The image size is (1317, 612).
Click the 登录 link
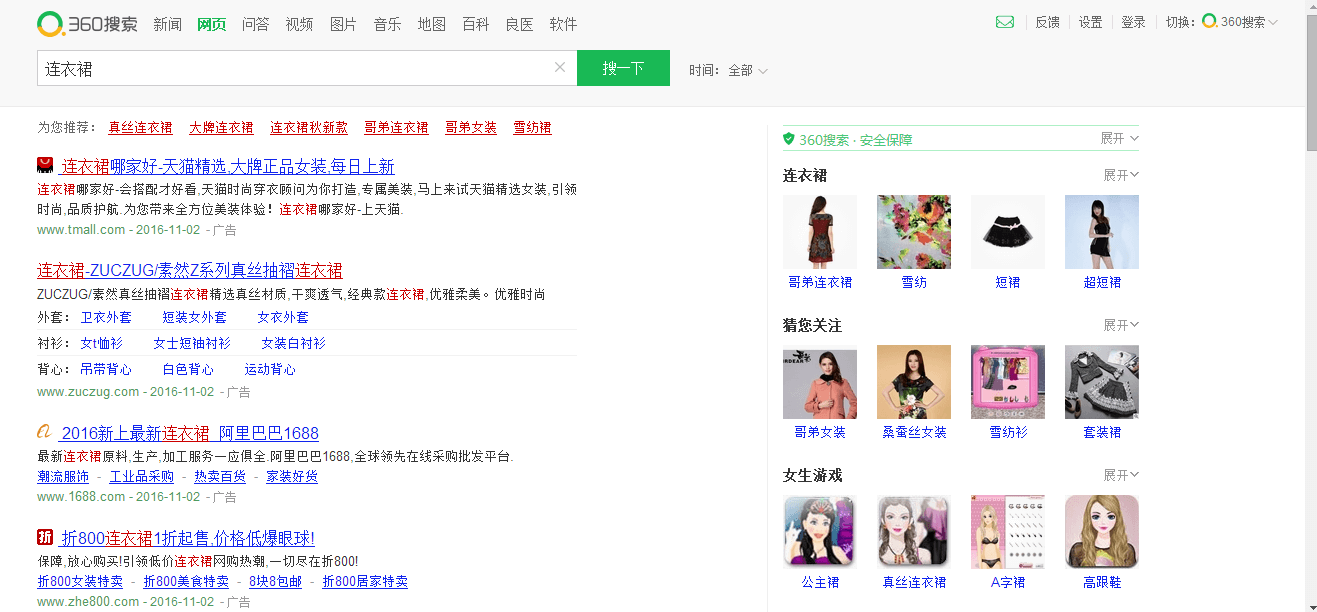click(x=1133, y=22)
